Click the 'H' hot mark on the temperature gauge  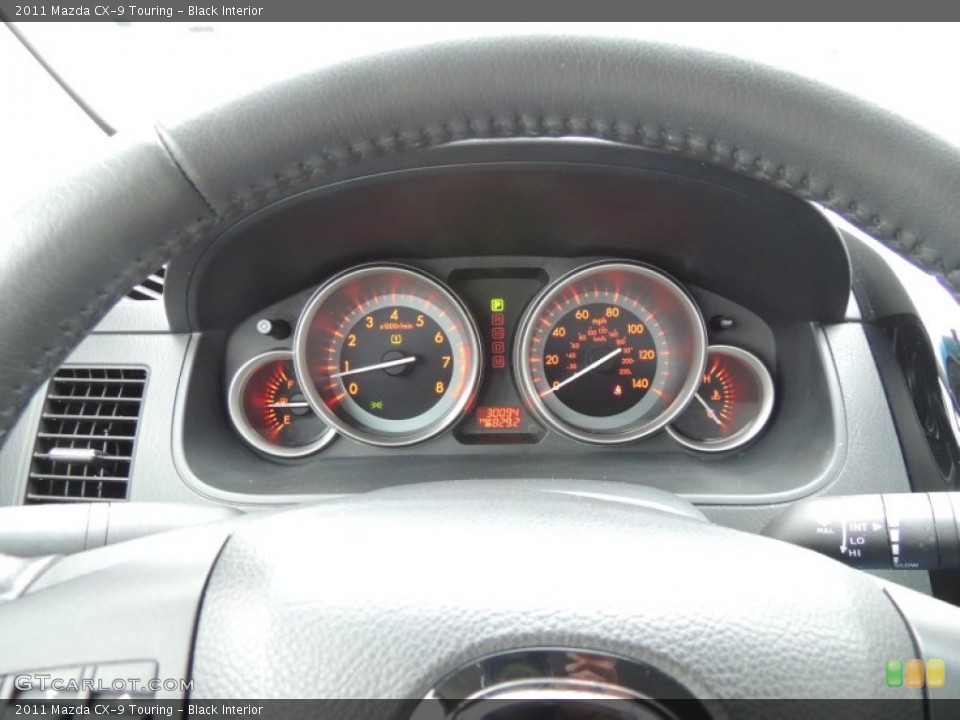point(707,379)
